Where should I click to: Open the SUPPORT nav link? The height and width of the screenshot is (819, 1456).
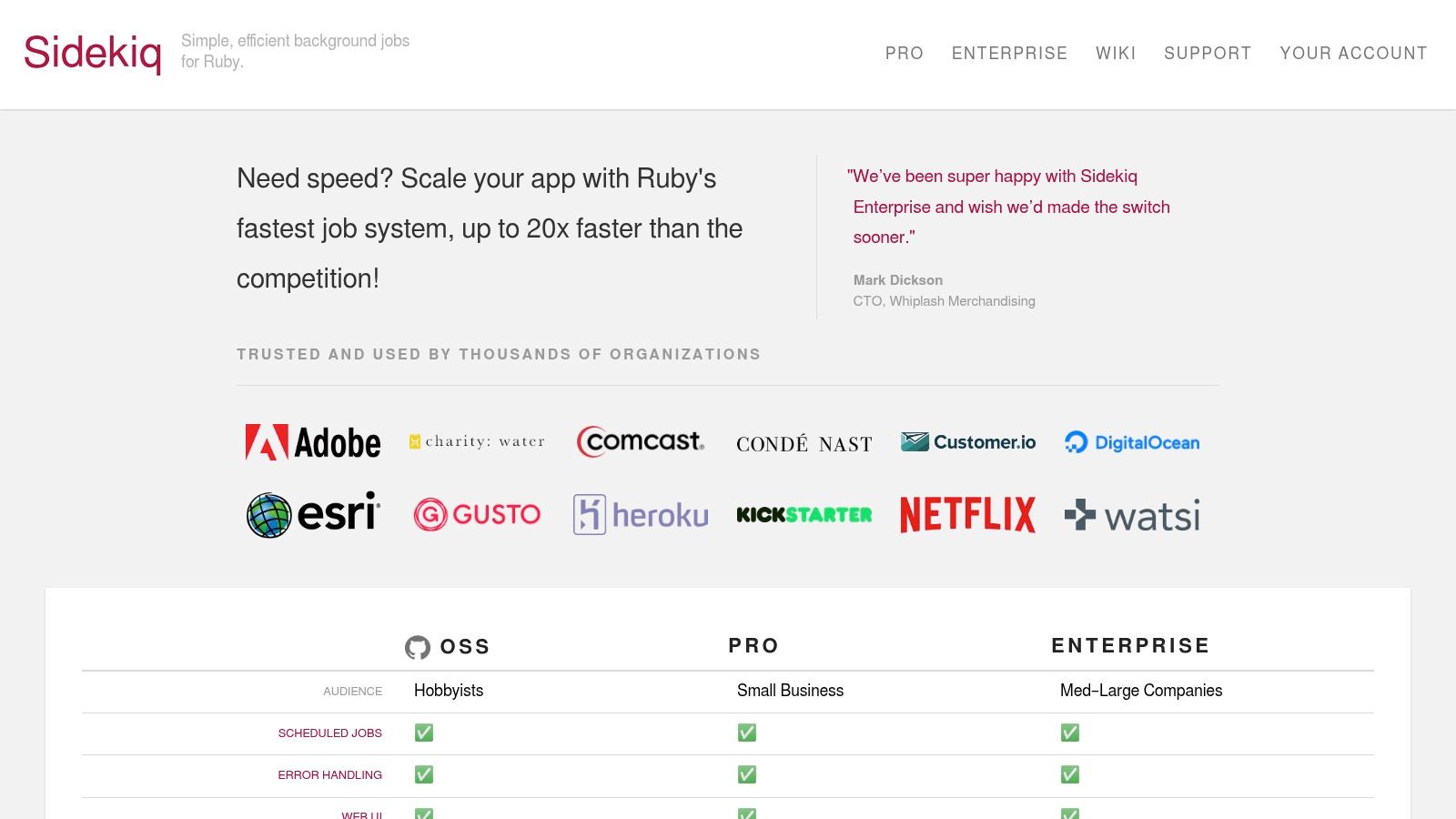click(x=1208, y=53)
